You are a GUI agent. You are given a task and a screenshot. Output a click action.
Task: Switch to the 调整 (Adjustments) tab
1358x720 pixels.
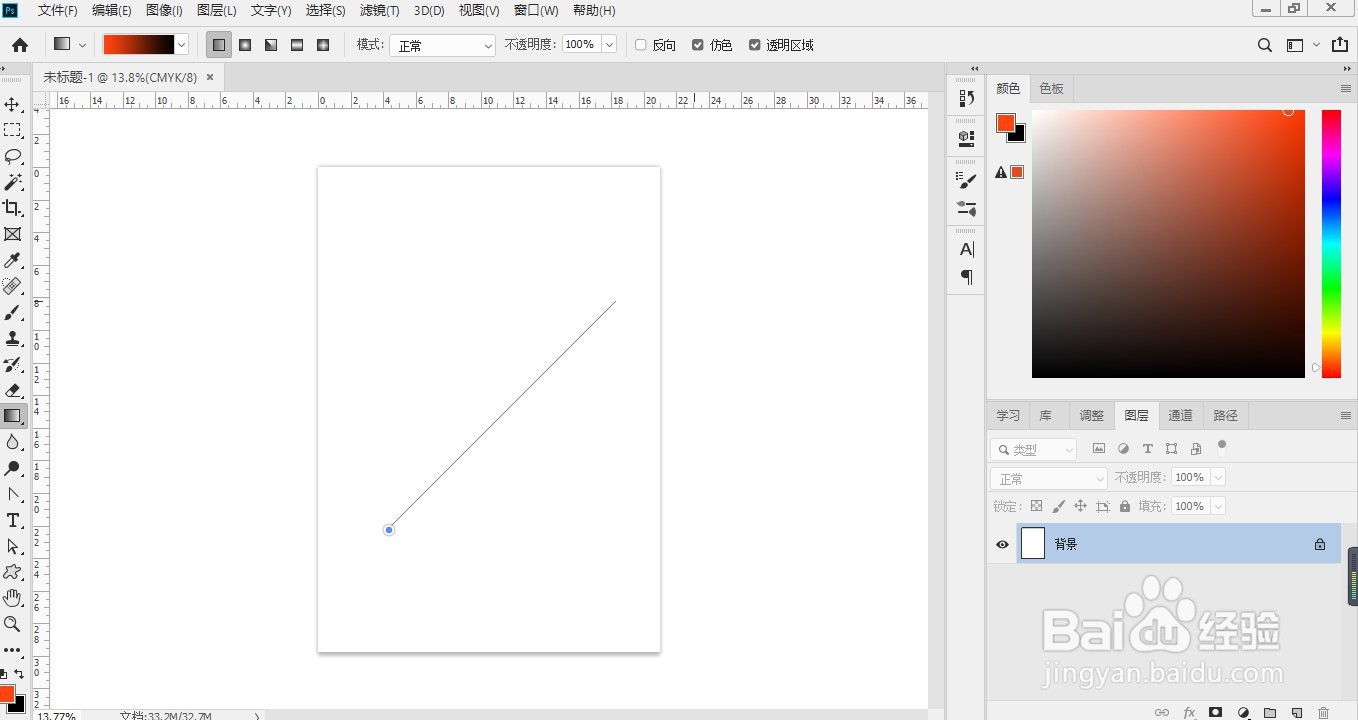pyautogui.click(x=1091, y=416)
